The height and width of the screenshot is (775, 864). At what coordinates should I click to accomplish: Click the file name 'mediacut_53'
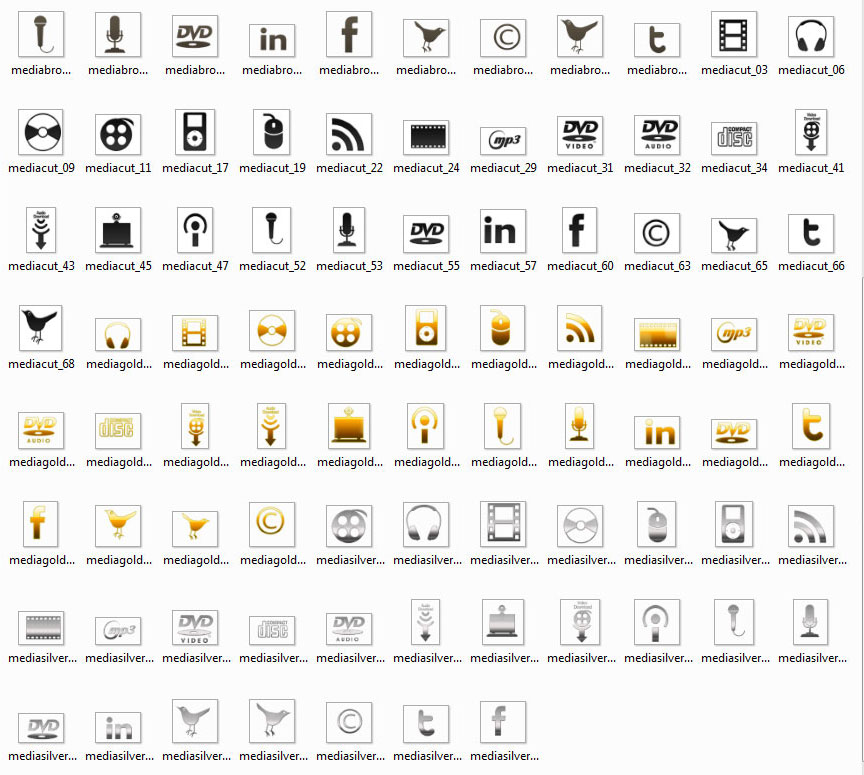(349, 266)
